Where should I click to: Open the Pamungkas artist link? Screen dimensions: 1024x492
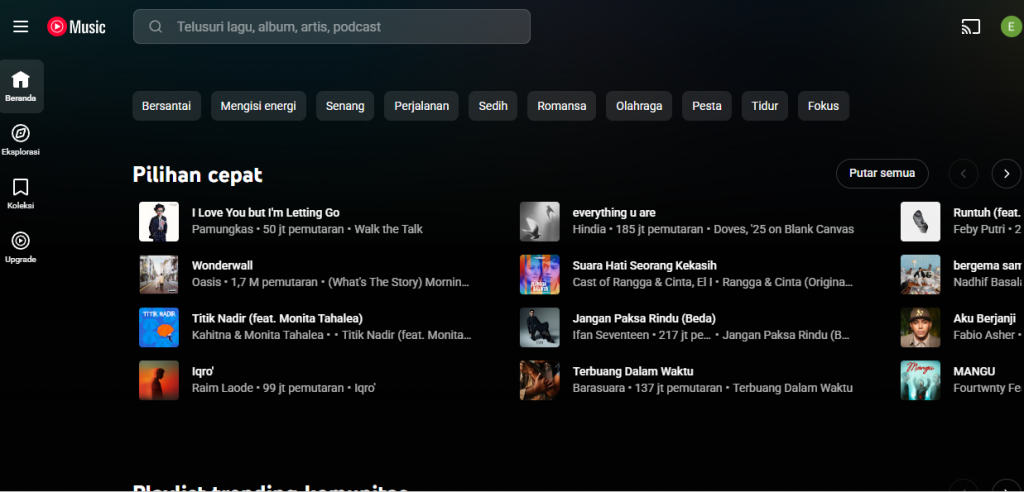coord(222,229)
